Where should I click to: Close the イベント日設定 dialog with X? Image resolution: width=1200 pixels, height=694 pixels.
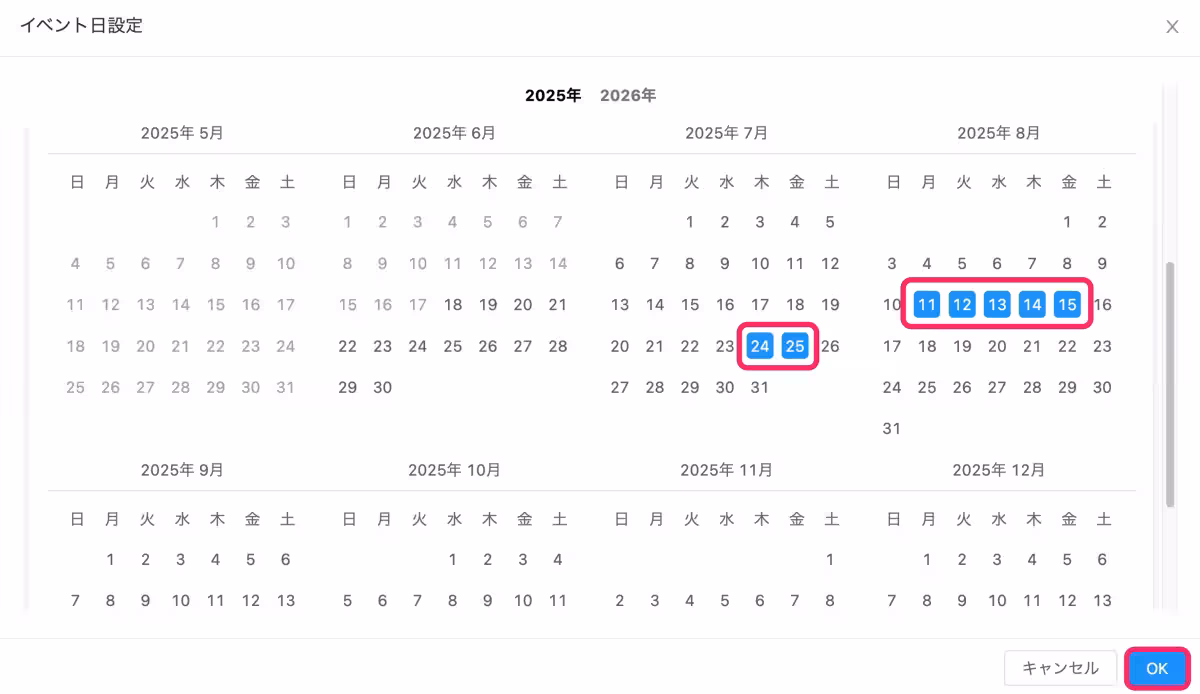pyautogui.click(x=1172, y=27)
